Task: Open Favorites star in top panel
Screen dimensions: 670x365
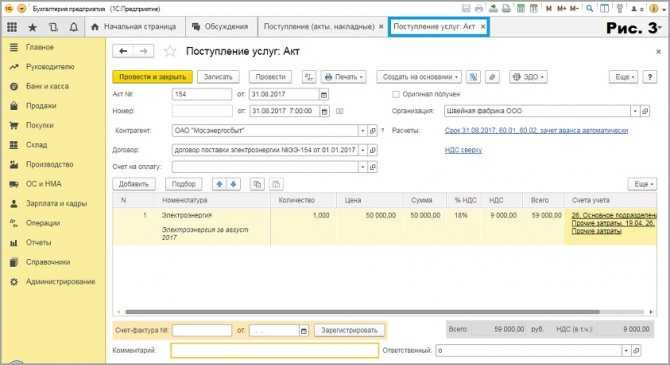Action: [x=32, y=27]
